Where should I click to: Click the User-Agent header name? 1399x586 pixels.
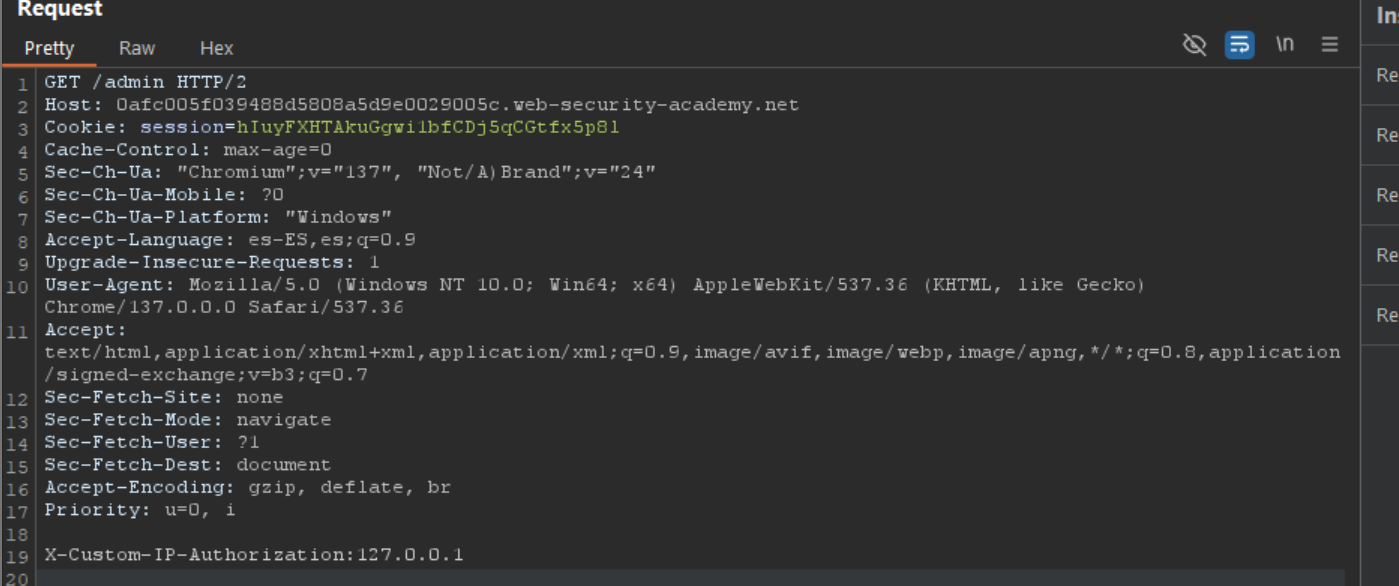pos(110,285)
